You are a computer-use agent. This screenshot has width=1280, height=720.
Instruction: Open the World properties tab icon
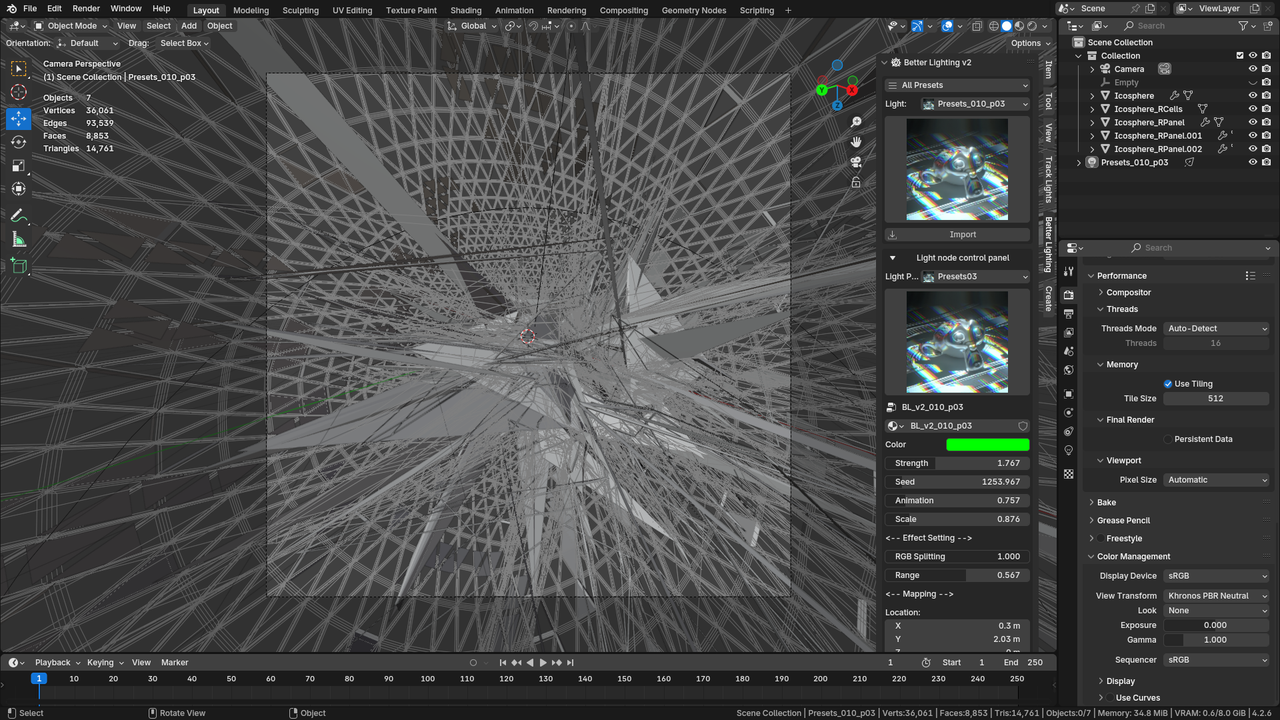pyautogui.click(x=1068, y=371)
